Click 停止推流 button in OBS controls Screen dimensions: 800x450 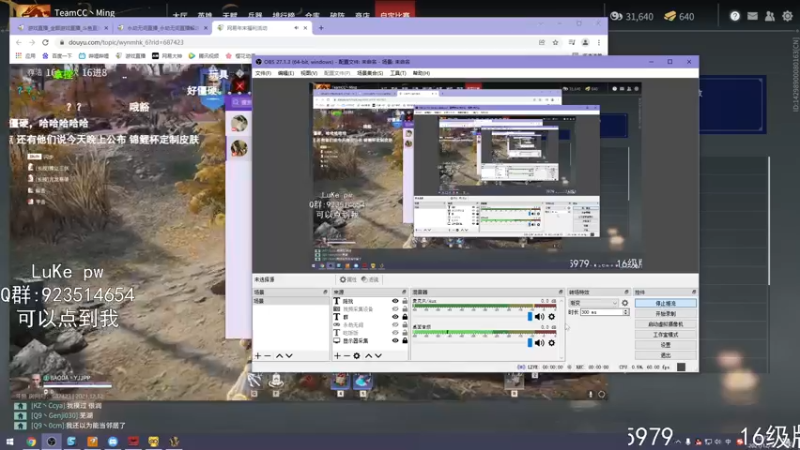coord(665,303)
